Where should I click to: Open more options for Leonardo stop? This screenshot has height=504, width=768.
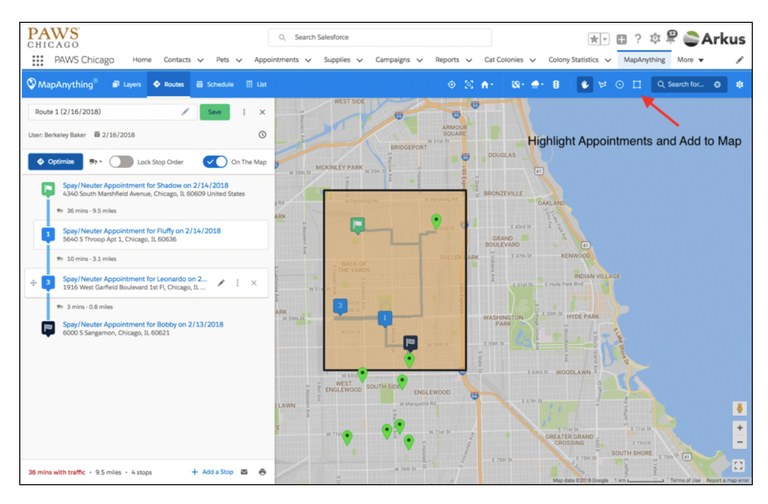pyautogui.click(x=238, y=283)
